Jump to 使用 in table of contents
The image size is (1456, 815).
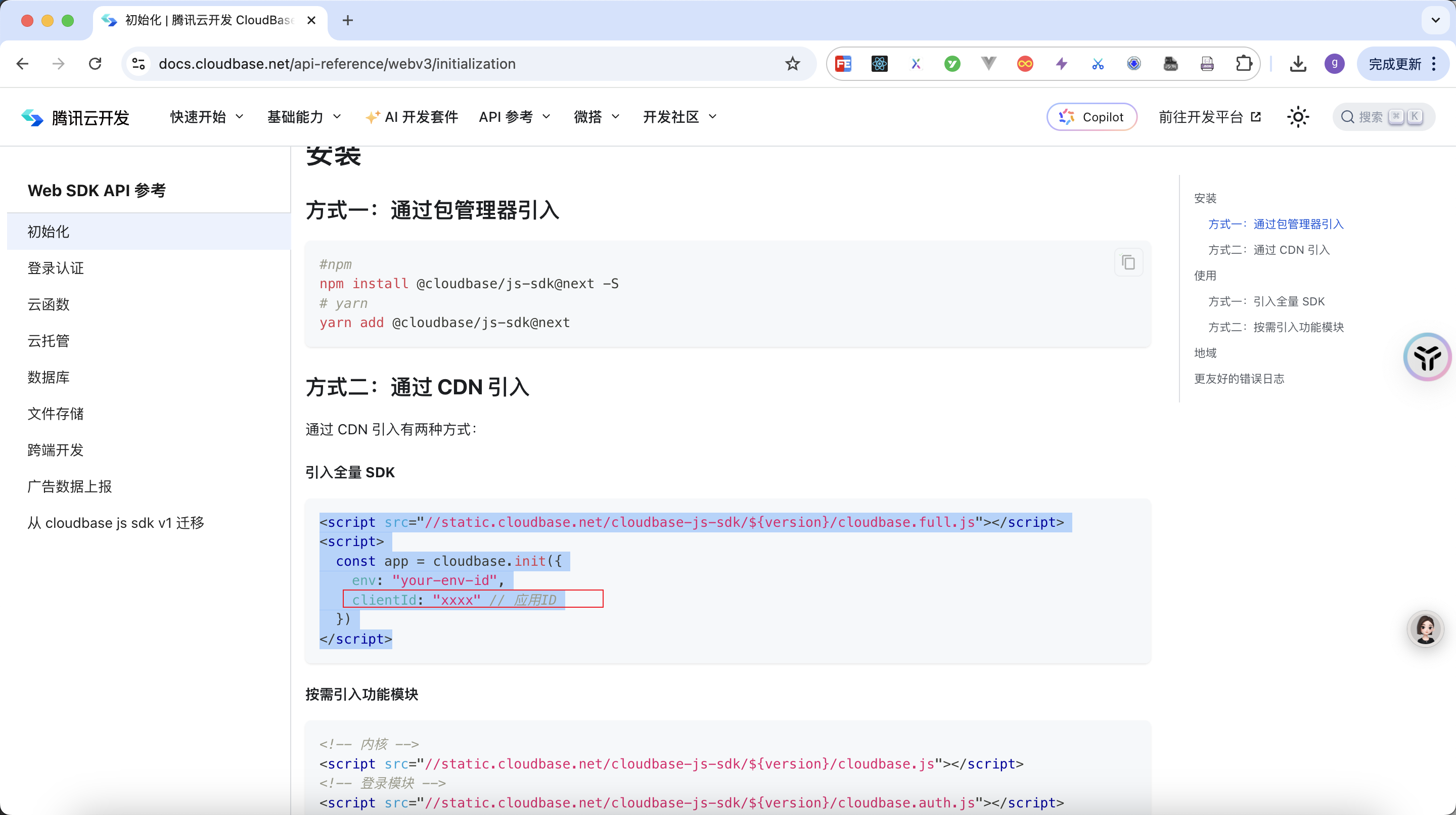coord(1205,276)
